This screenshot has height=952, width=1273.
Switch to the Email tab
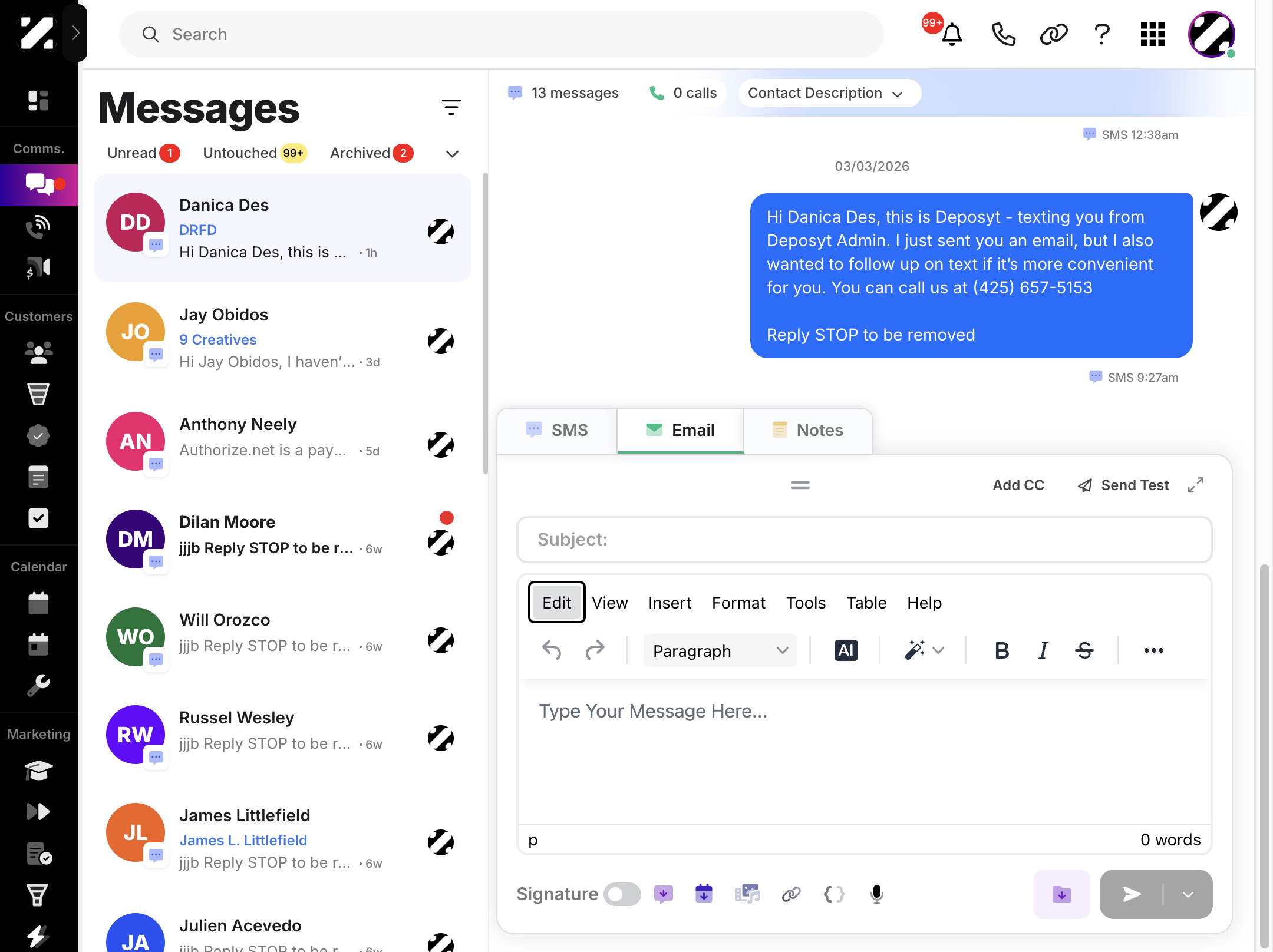point(680,430)
